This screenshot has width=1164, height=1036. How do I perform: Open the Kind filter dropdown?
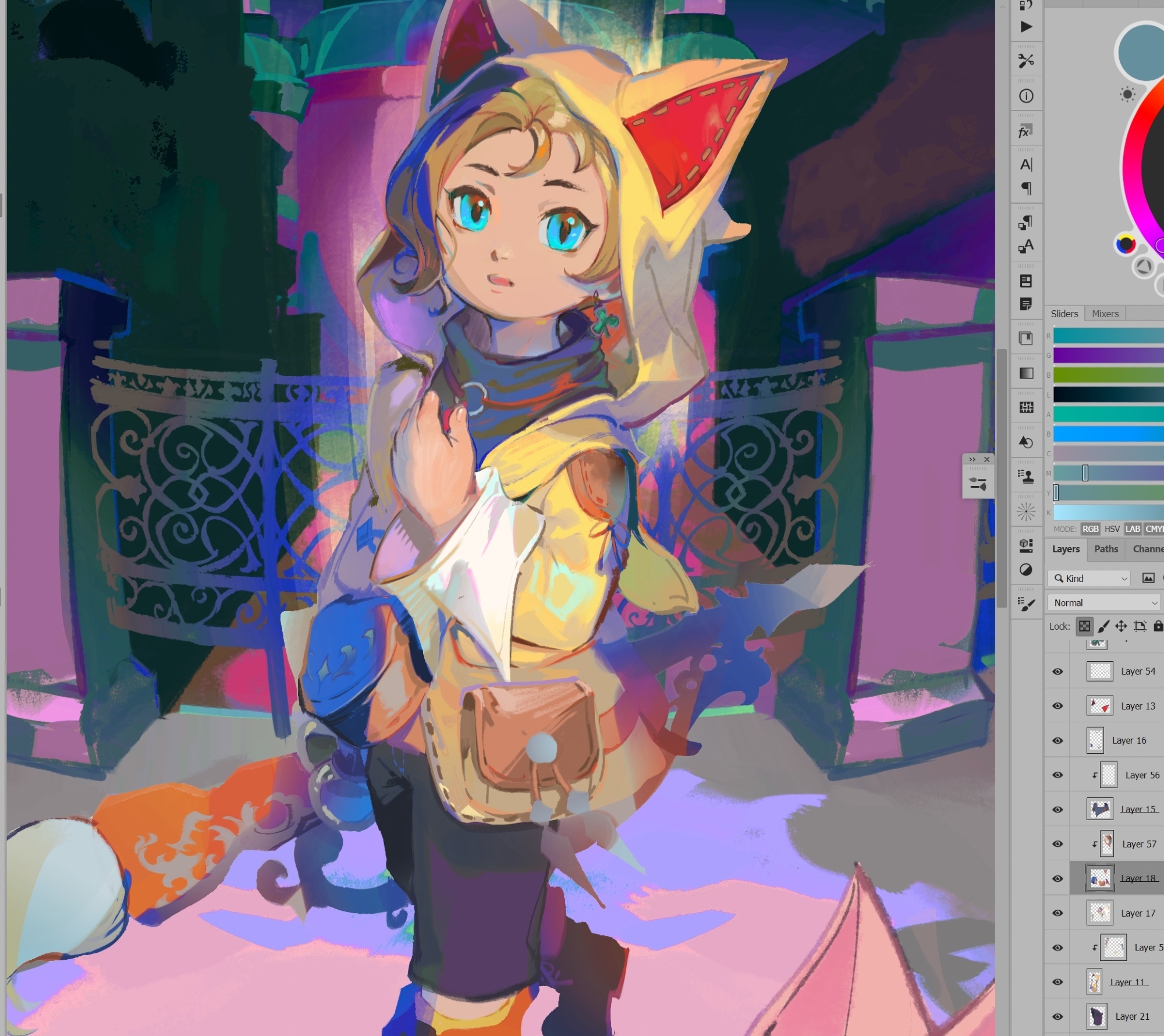(x=1089, y=578)
